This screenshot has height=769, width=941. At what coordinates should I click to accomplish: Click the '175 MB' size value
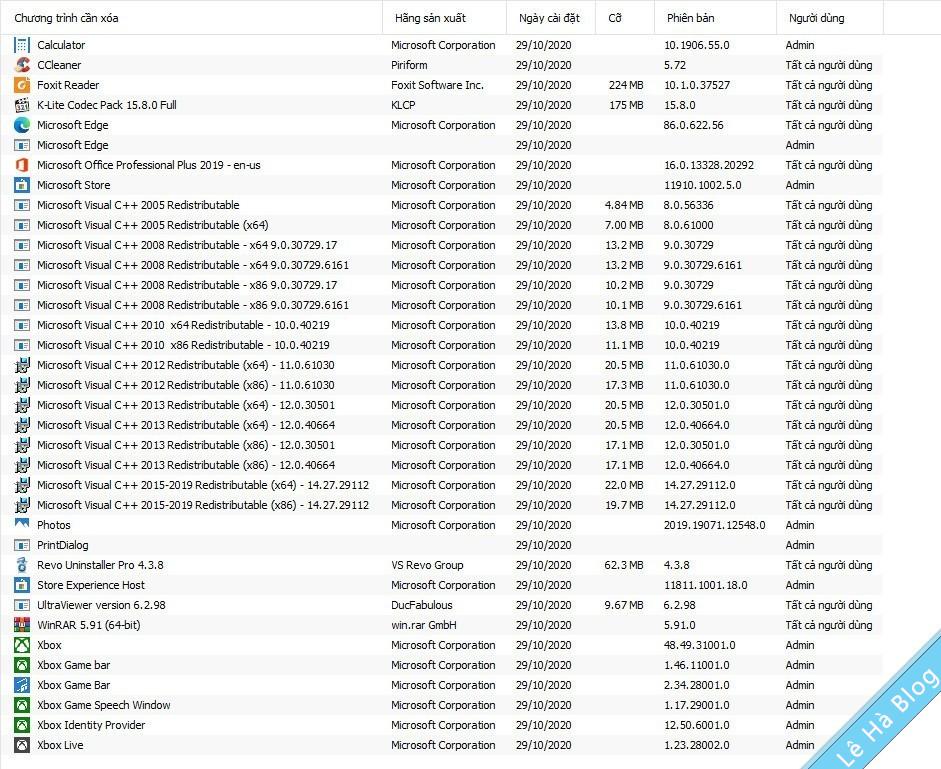tap(626, 105)
